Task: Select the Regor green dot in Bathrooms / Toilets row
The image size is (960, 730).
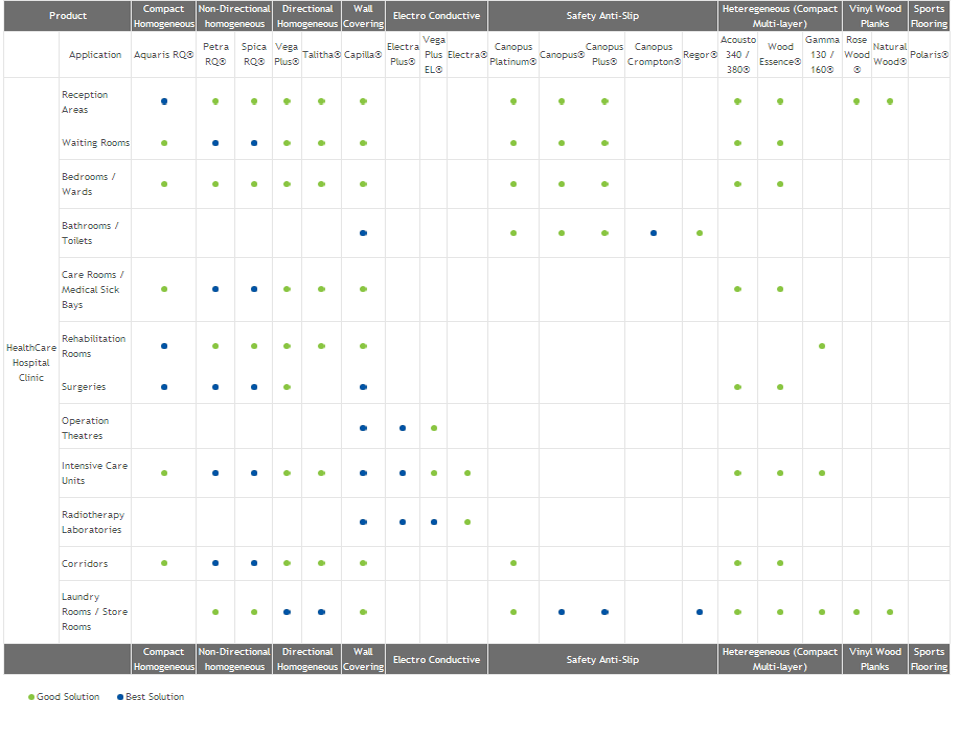Action: pos(700,233)
